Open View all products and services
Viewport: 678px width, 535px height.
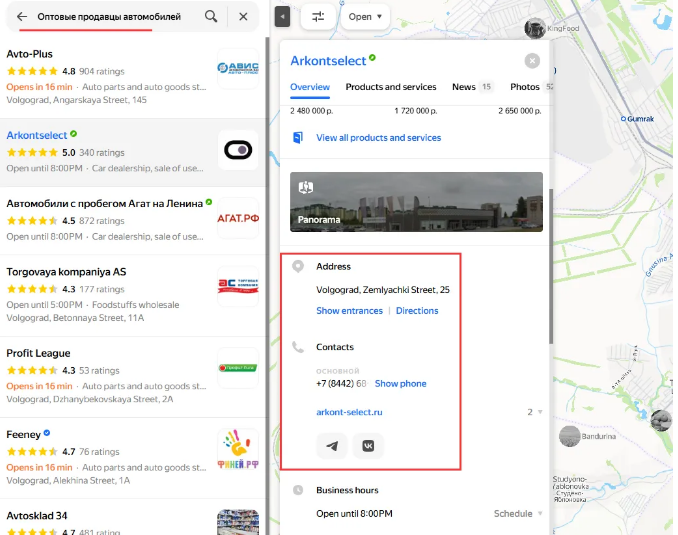tap(378, 138)
